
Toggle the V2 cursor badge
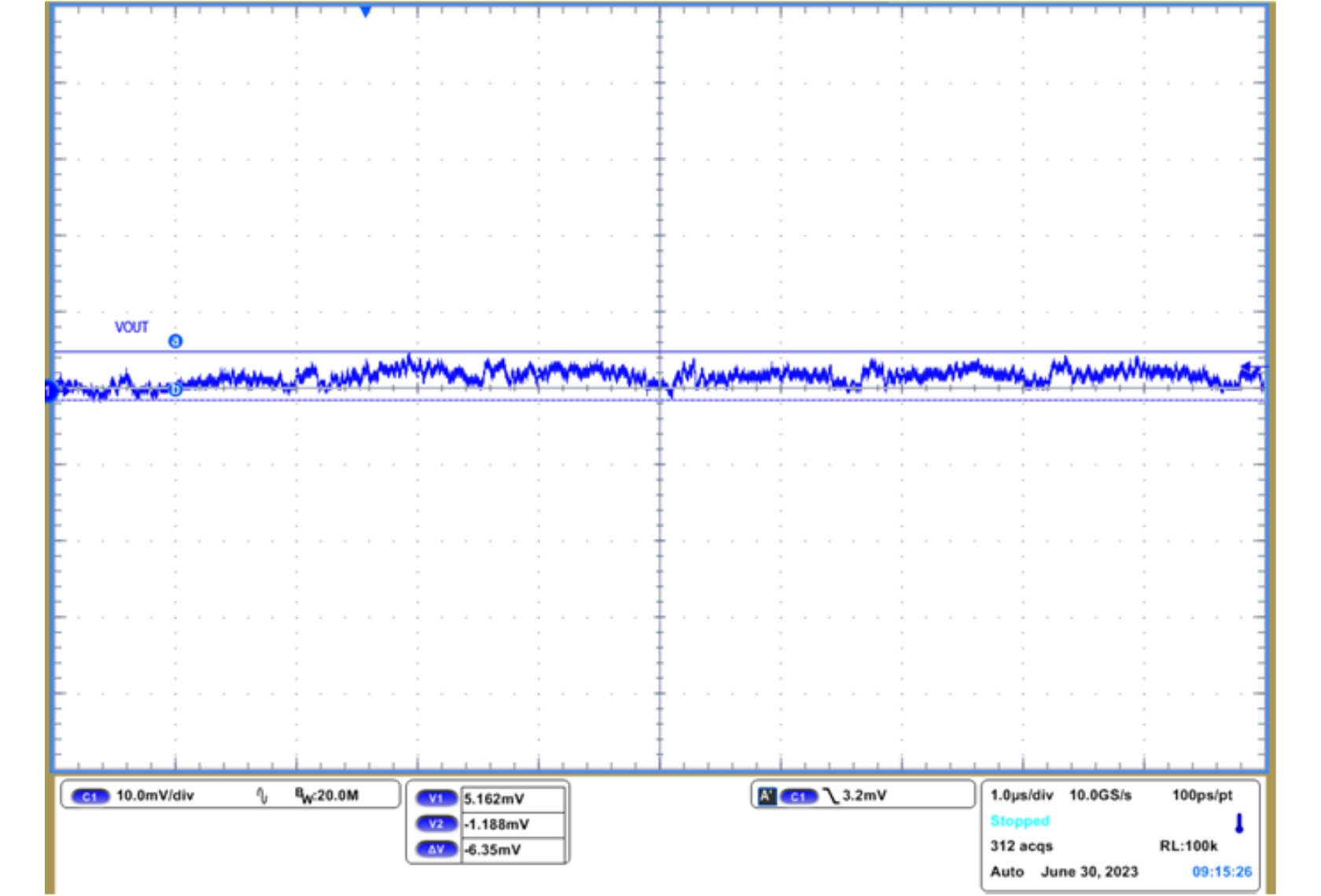click(438, 824)
